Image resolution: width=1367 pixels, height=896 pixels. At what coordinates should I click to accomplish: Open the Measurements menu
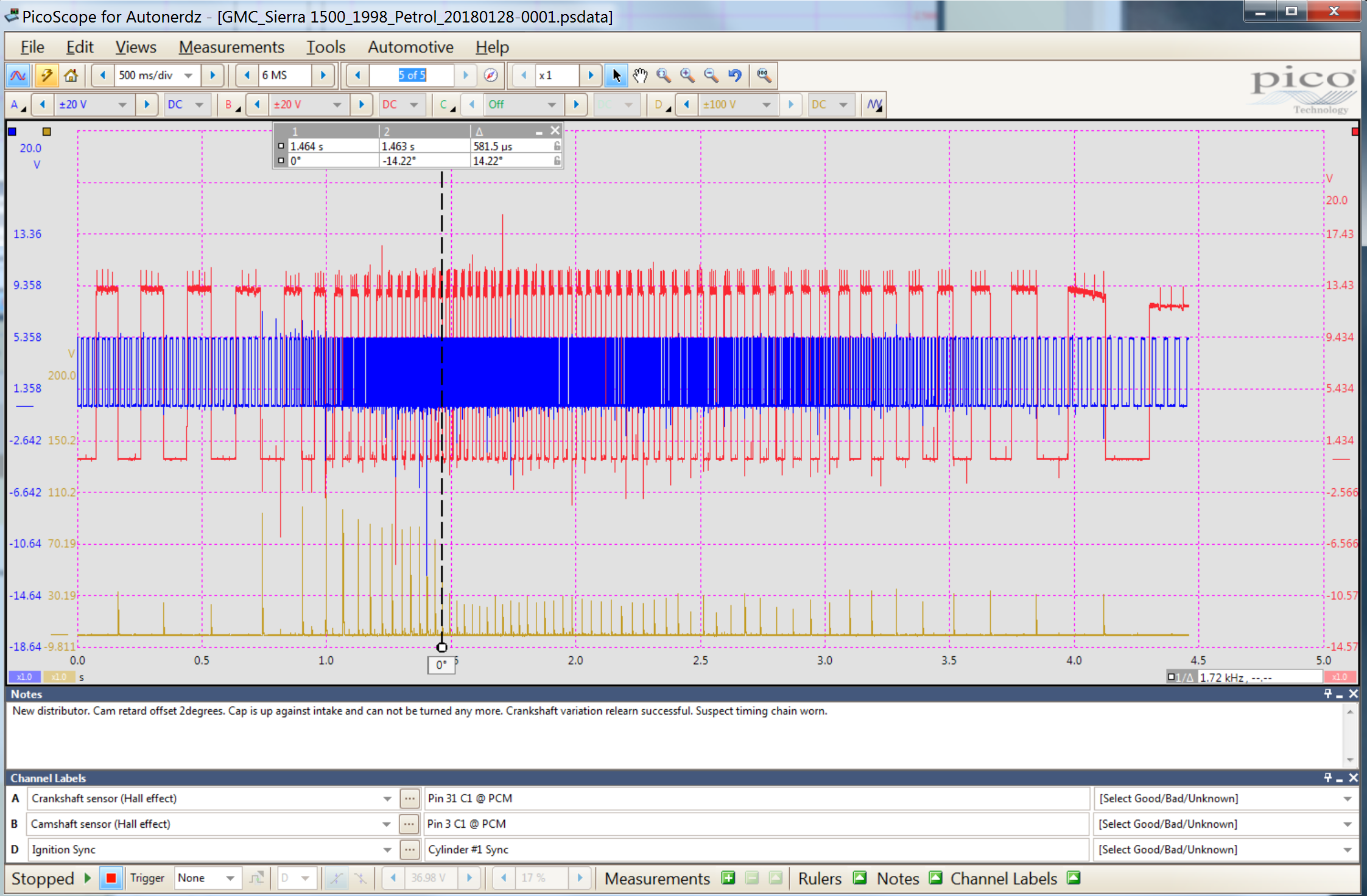(x=231, y=47)
